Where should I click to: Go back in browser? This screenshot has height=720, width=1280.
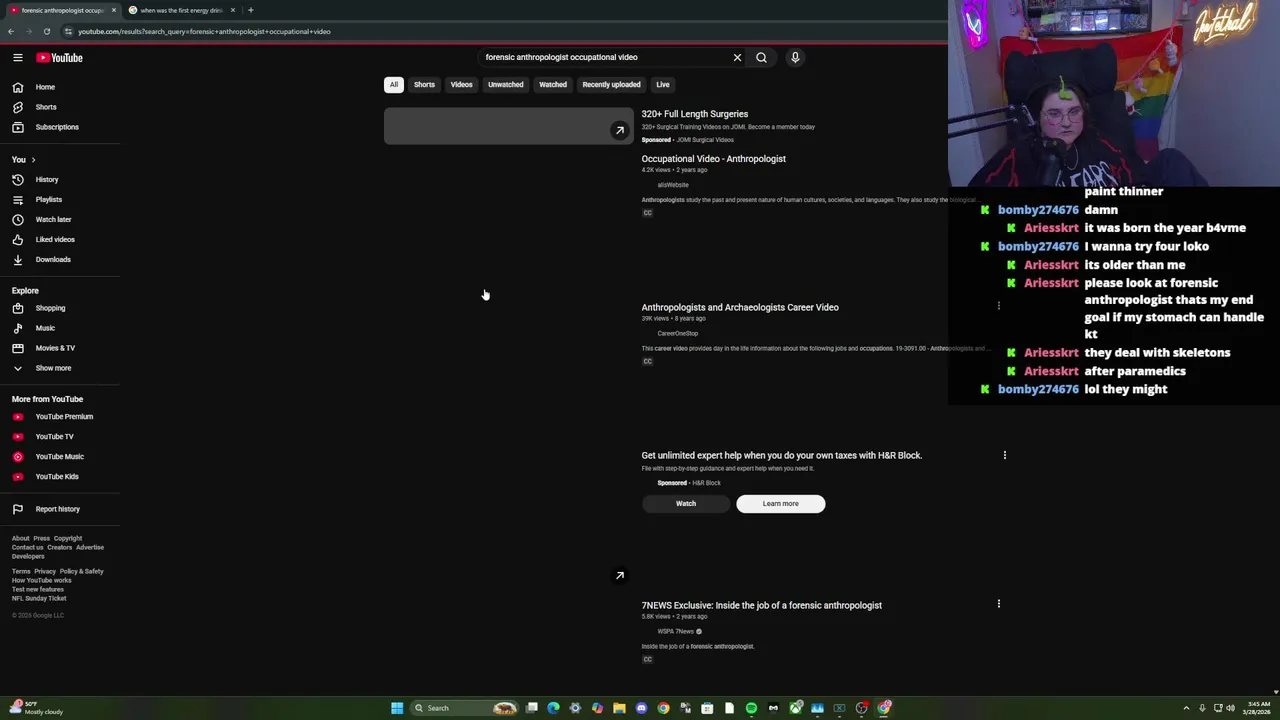(x=11, y=31)
